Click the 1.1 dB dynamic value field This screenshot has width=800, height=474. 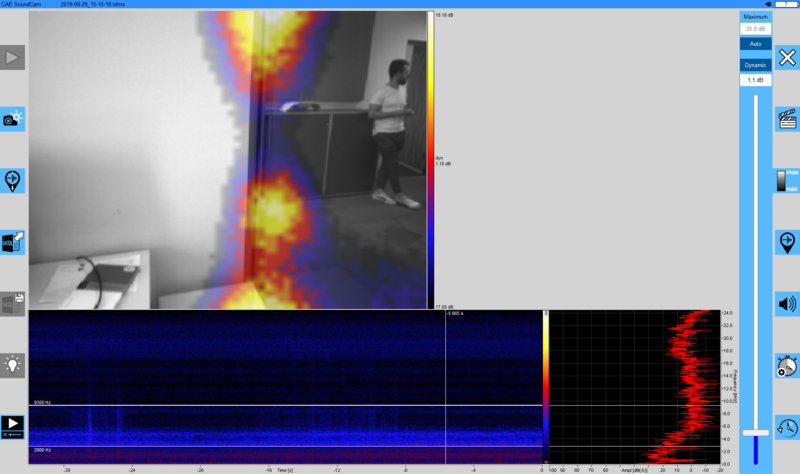[755, 79]
